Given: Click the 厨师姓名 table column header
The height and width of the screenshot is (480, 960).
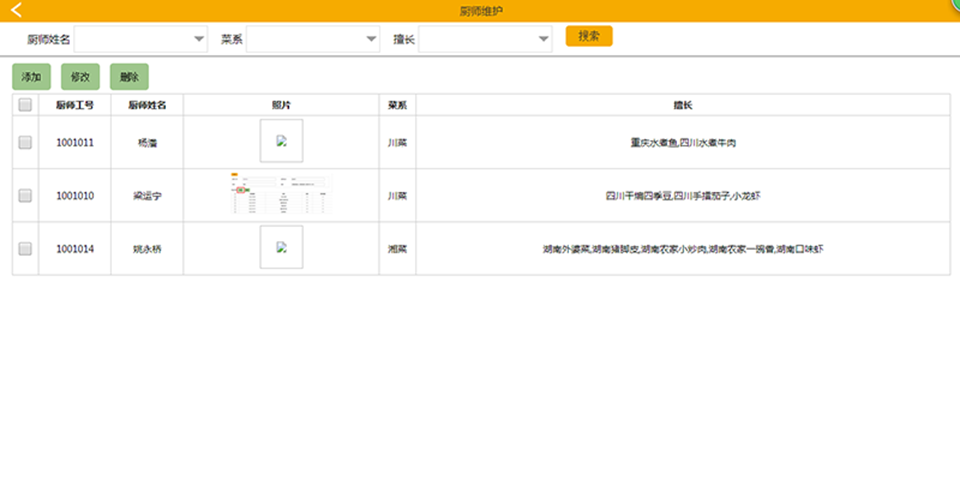Looking at the screenshot, I should click(147, 104).
